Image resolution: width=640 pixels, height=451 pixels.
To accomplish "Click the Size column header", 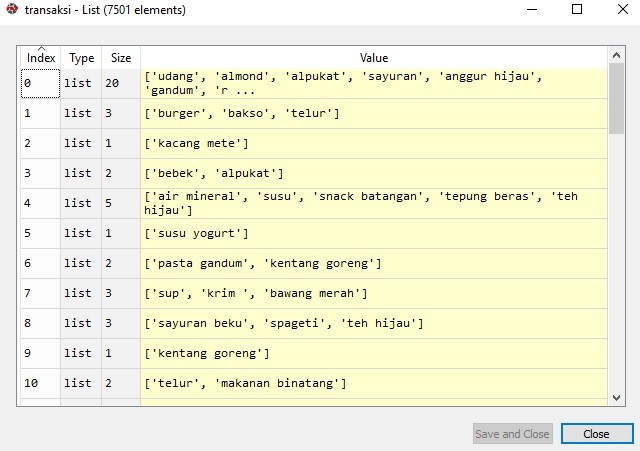I will point(121,58).
